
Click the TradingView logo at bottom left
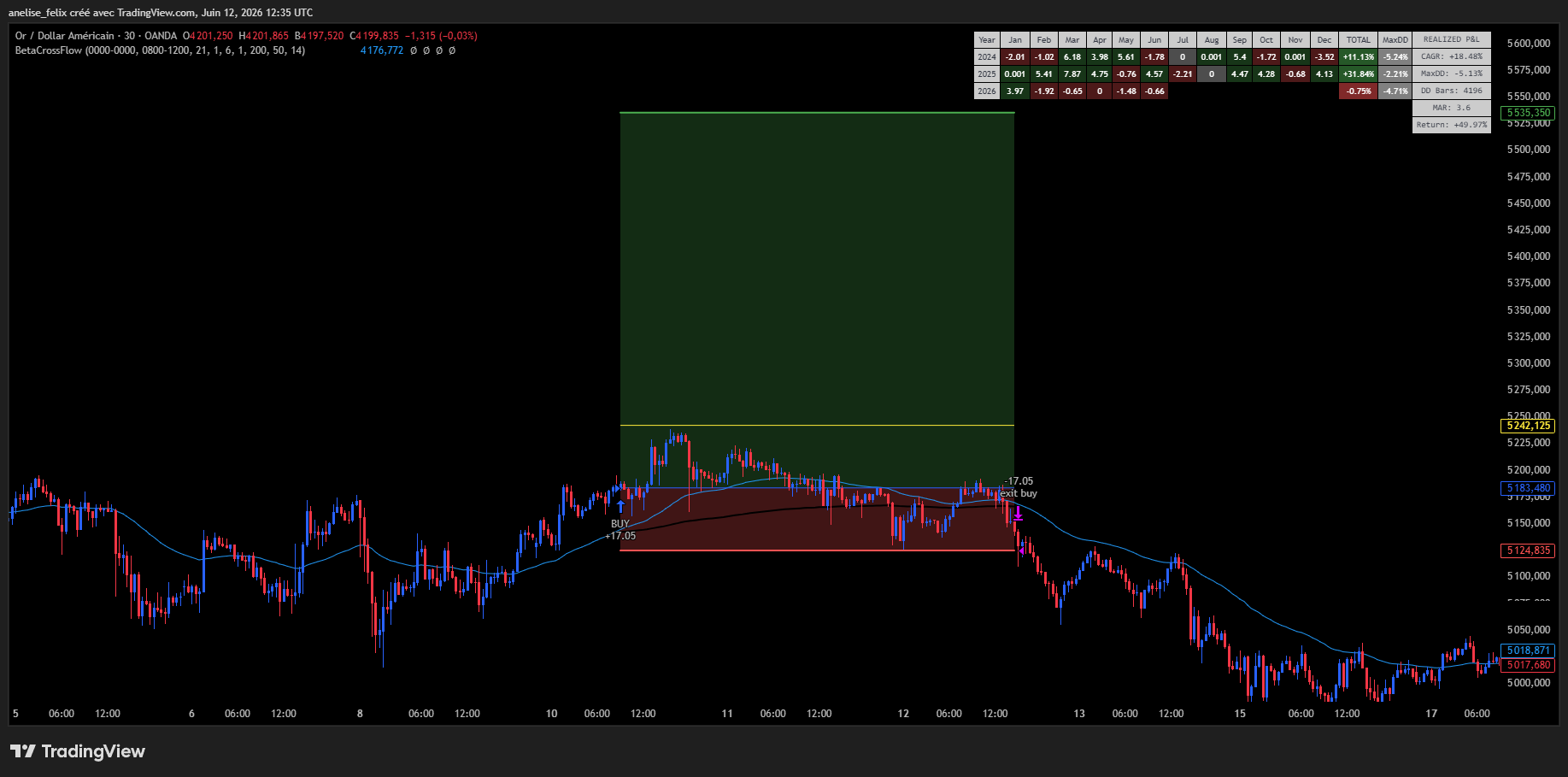[x=78, y=751]
